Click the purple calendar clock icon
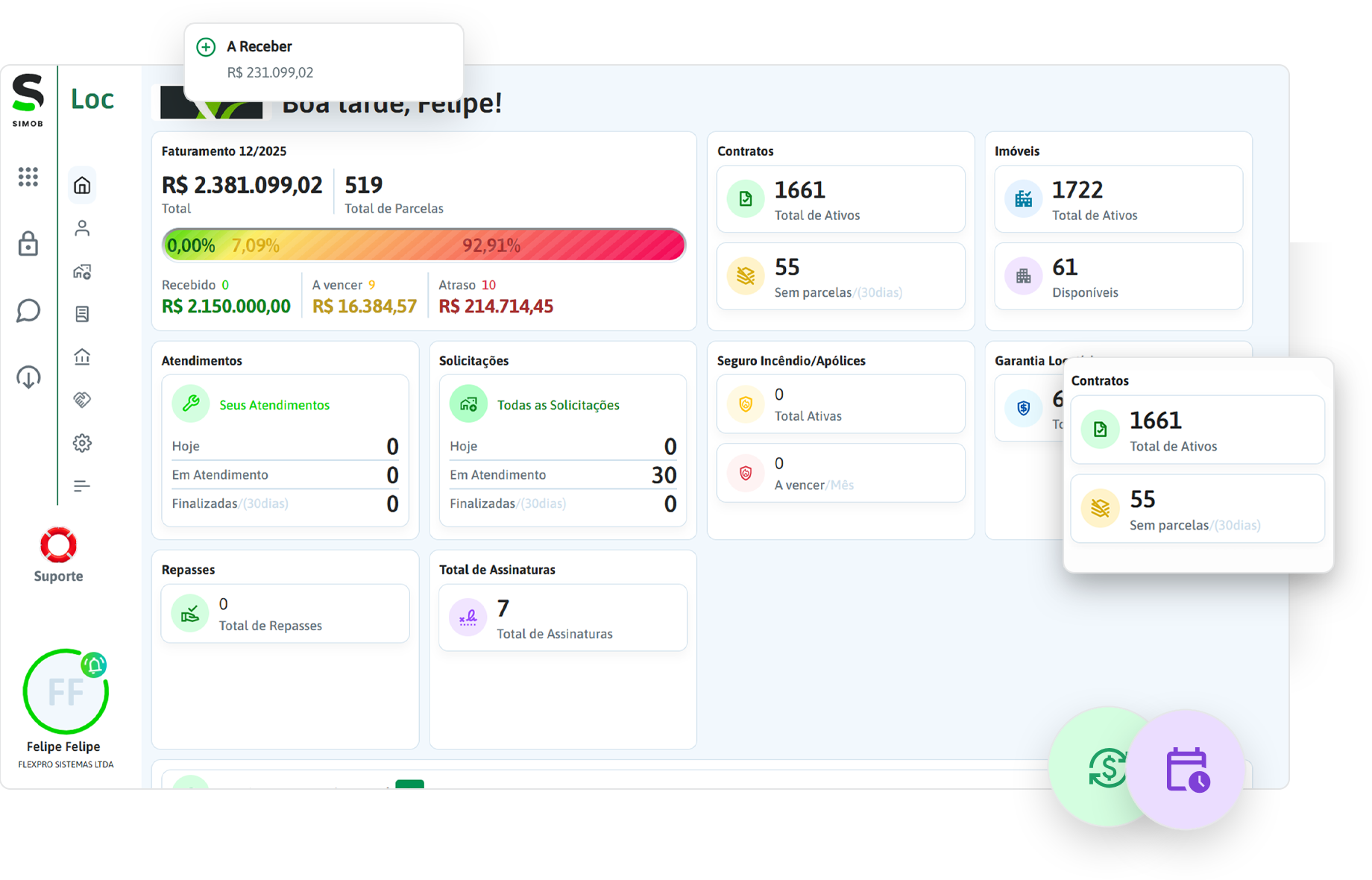 point(1187,770)
